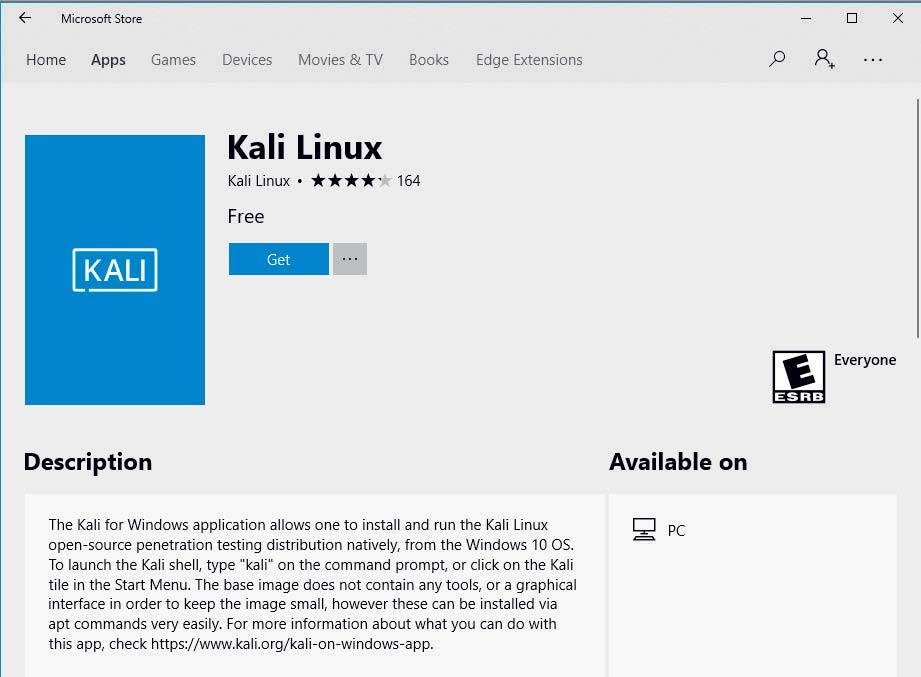Image resolution: width=921 pixels, height=677 pixels.
Task: Click the Get button
Action: [x=279, y=259]
